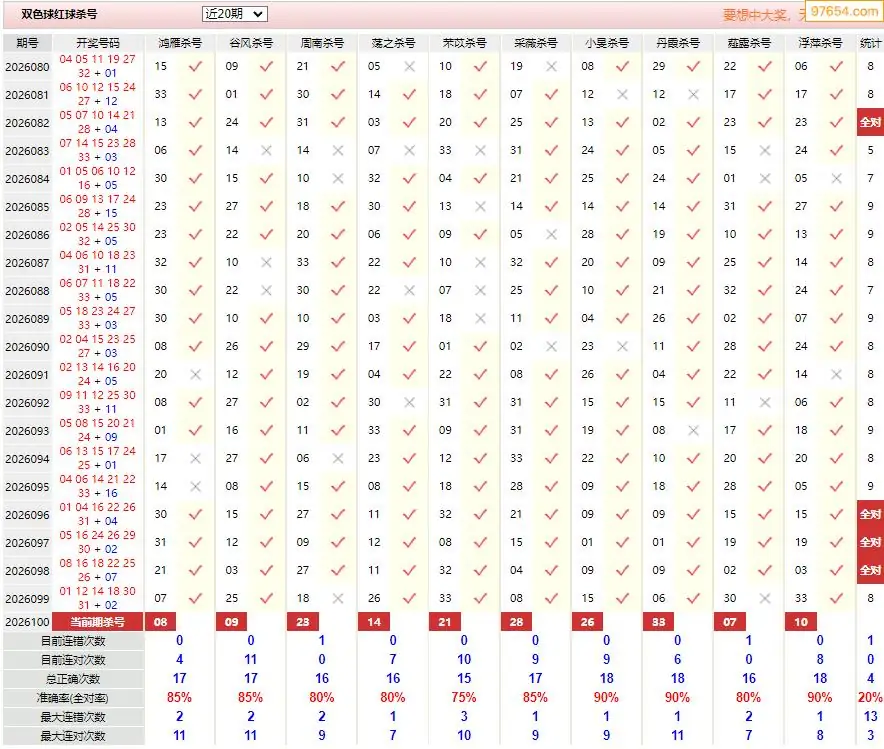Image resolution: width=884 pixels, height=749 pixels.
Task: Click the cross mark beside 07 in row 2026083
Action: pos(410,150)
